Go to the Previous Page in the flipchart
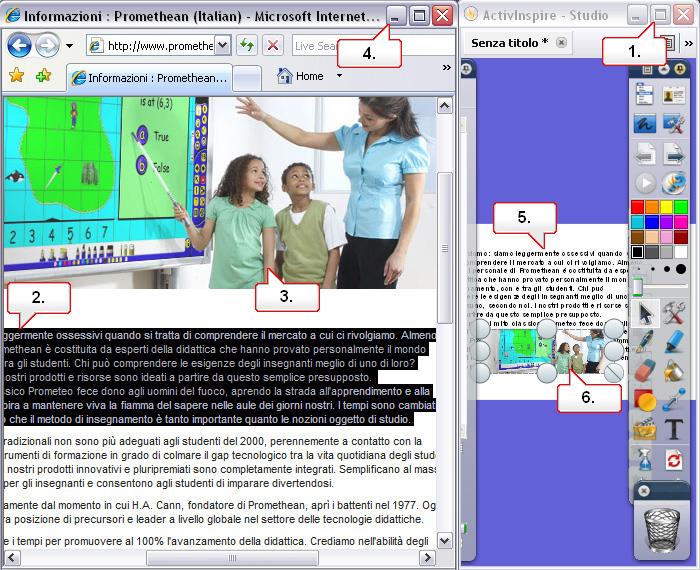Image resolution: width=700 pixels, height=570 pixels. pos(644,154)
